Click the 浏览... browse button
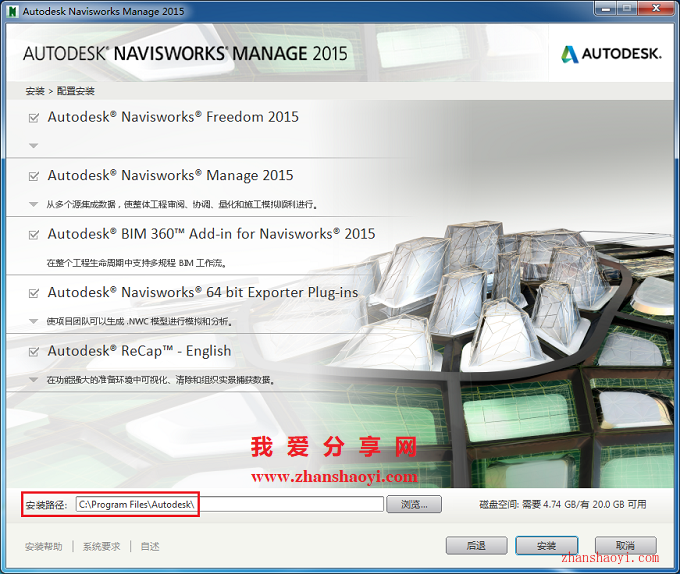The height and width of the screenshot is (574, 680). (x=414, y=504)
